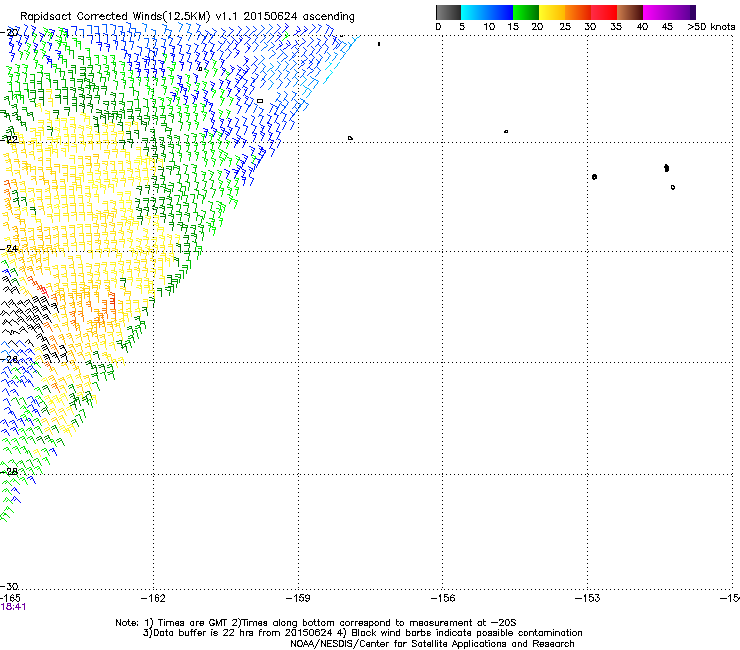This screenshot has height=650, width=740.
Task: Click the -159 longitude axis label
Action: (298, 599)
